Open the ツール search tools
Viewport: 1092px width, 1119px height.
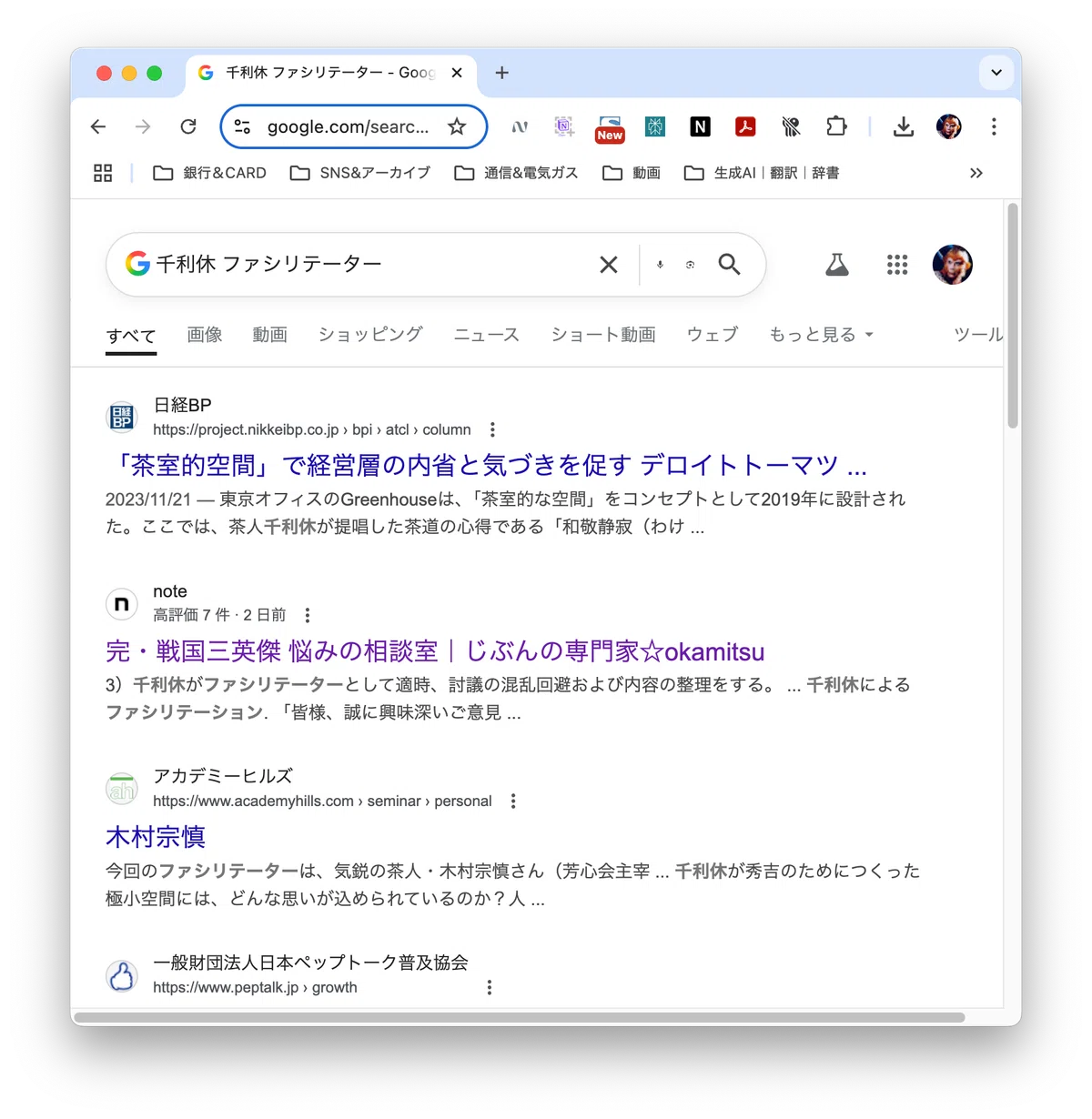point(977,335)
